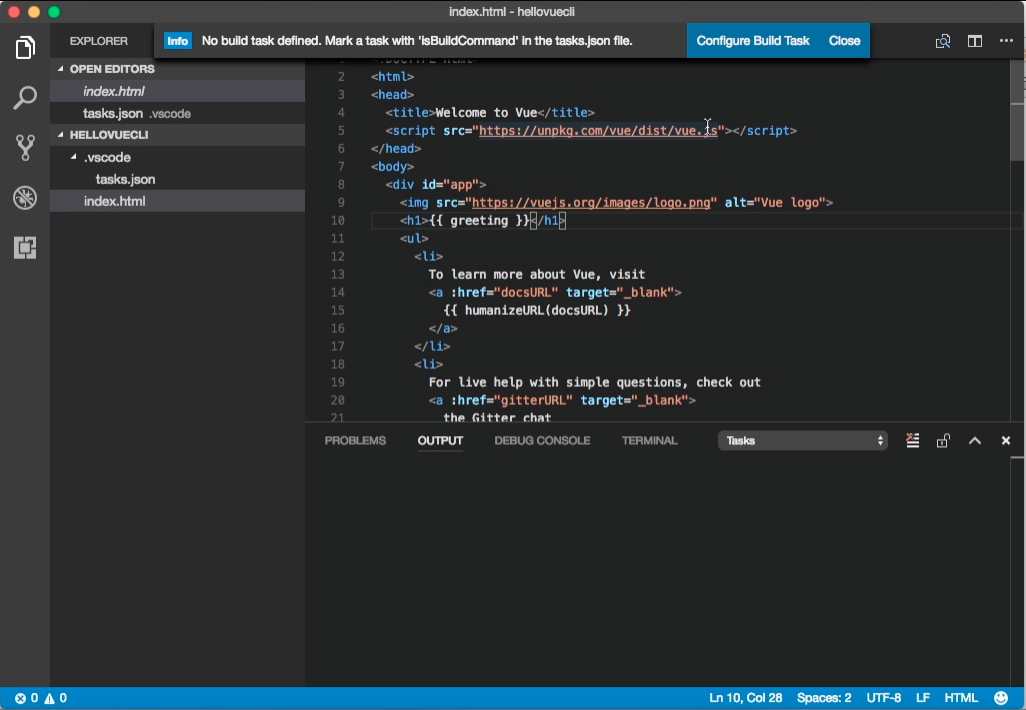The width and height of the screenshot is (1026, 710).
Task: Click the errors count icon in status bar
Action: (20, 698)
